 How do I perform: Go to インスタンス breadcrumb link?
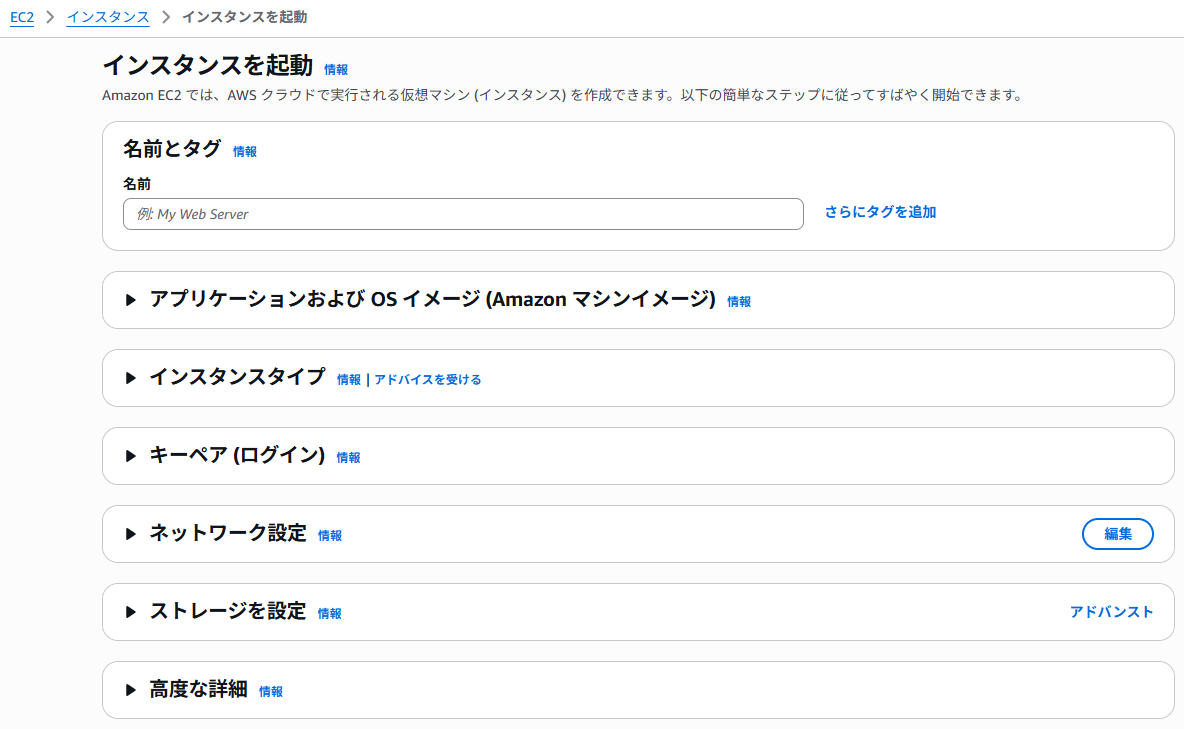pyautogui.click(x=108, y=17)
